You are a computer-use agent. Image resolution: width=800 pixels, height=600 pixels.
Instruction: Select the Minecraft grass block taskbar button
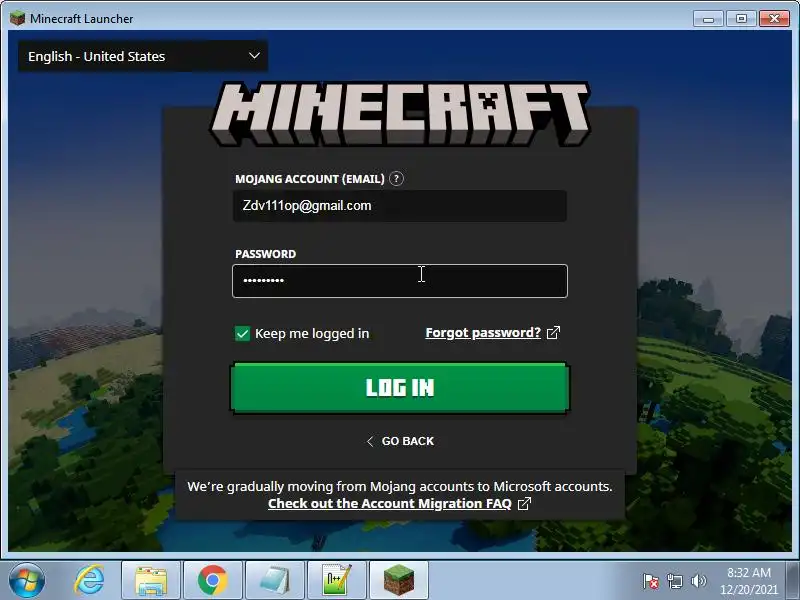(399, 580)
